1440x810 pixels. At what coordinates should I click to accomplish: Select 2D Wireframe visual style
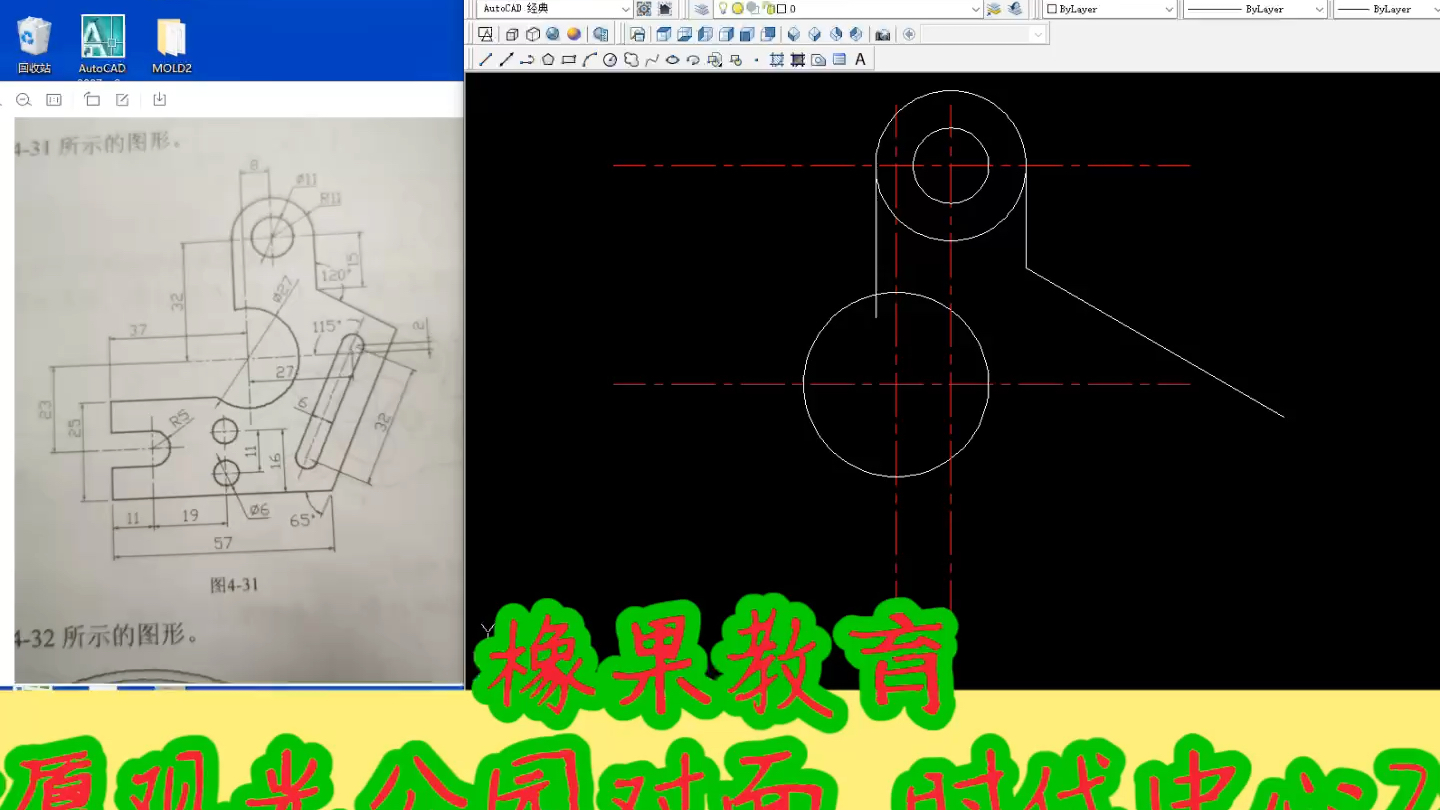point(485,34)
